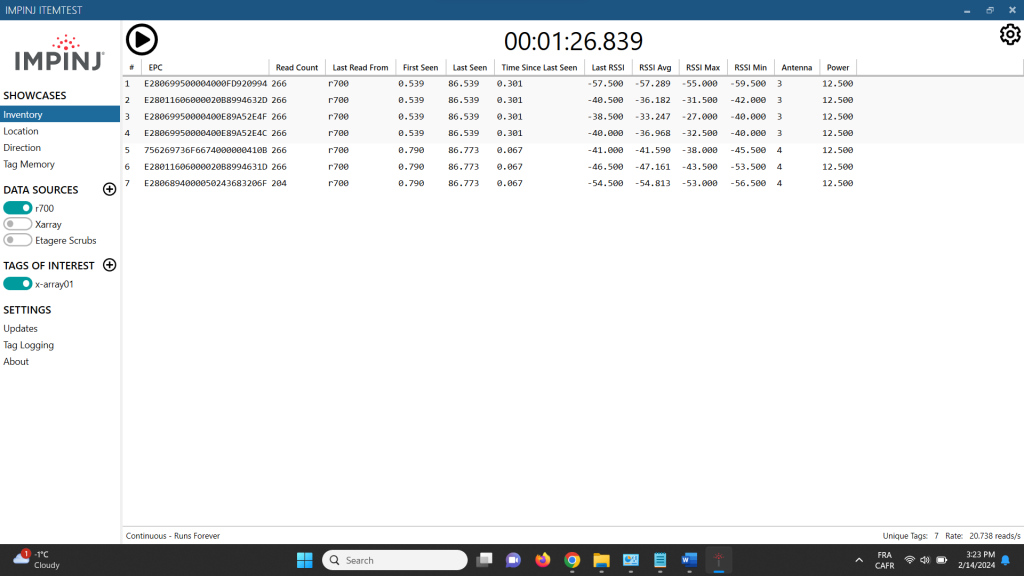Open the Tag Memory showcase
Screen dimensions: 1024x576
pyautogui.click(x=29, y=164)
